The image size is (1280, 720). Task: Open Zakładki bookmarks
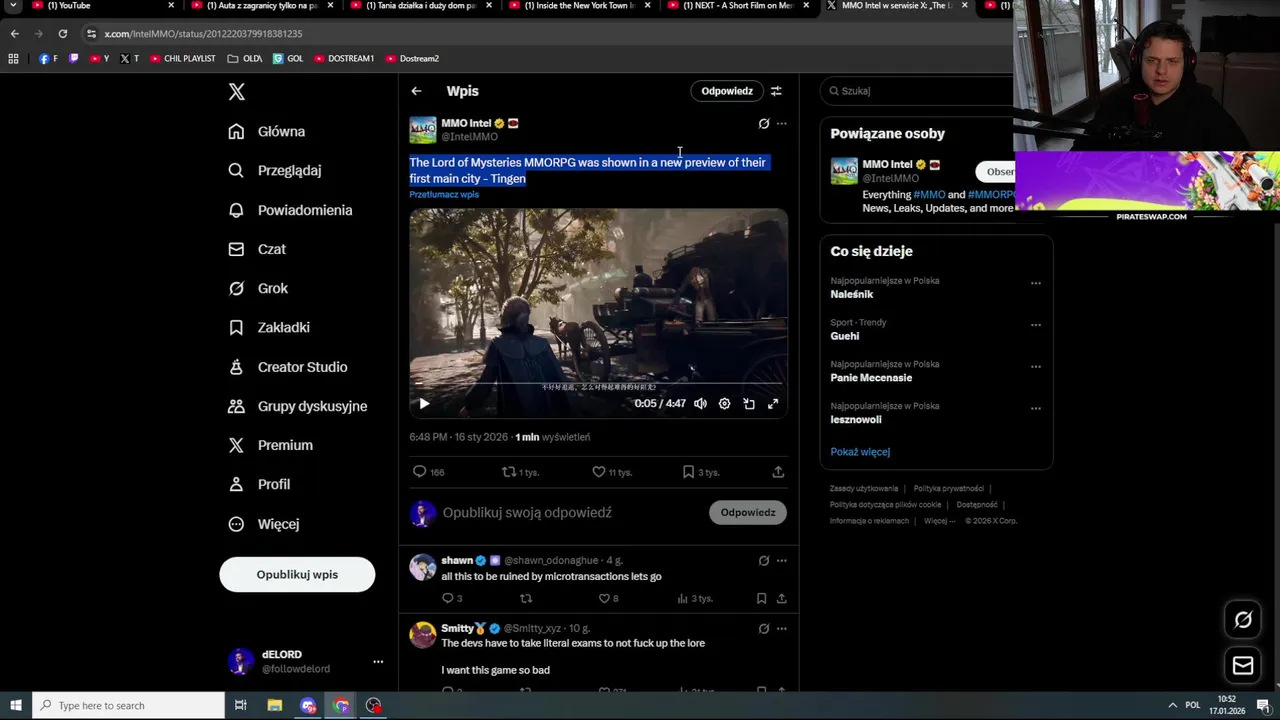pos(268,328)
